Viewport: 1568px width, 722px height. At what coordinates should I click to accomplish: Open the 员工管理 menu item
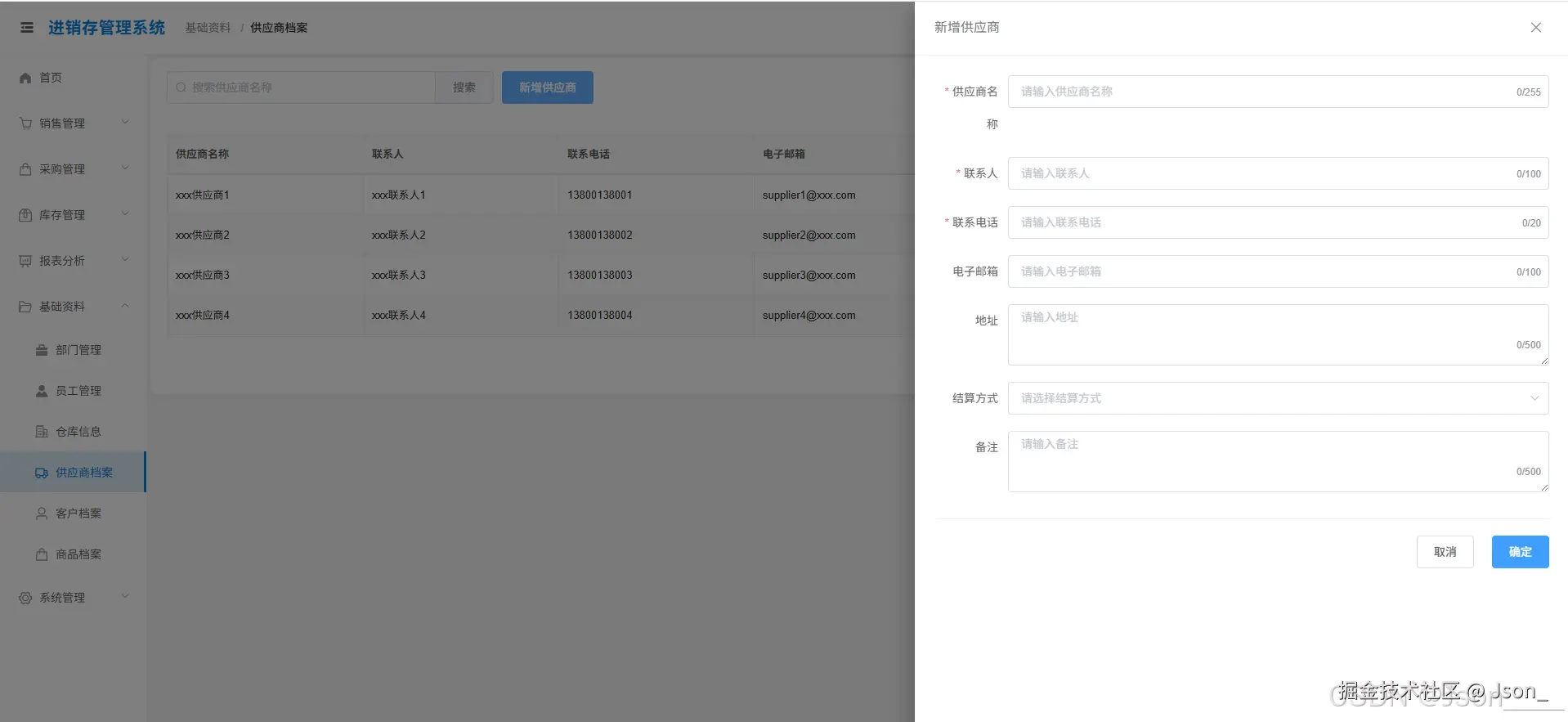(74, 391)
